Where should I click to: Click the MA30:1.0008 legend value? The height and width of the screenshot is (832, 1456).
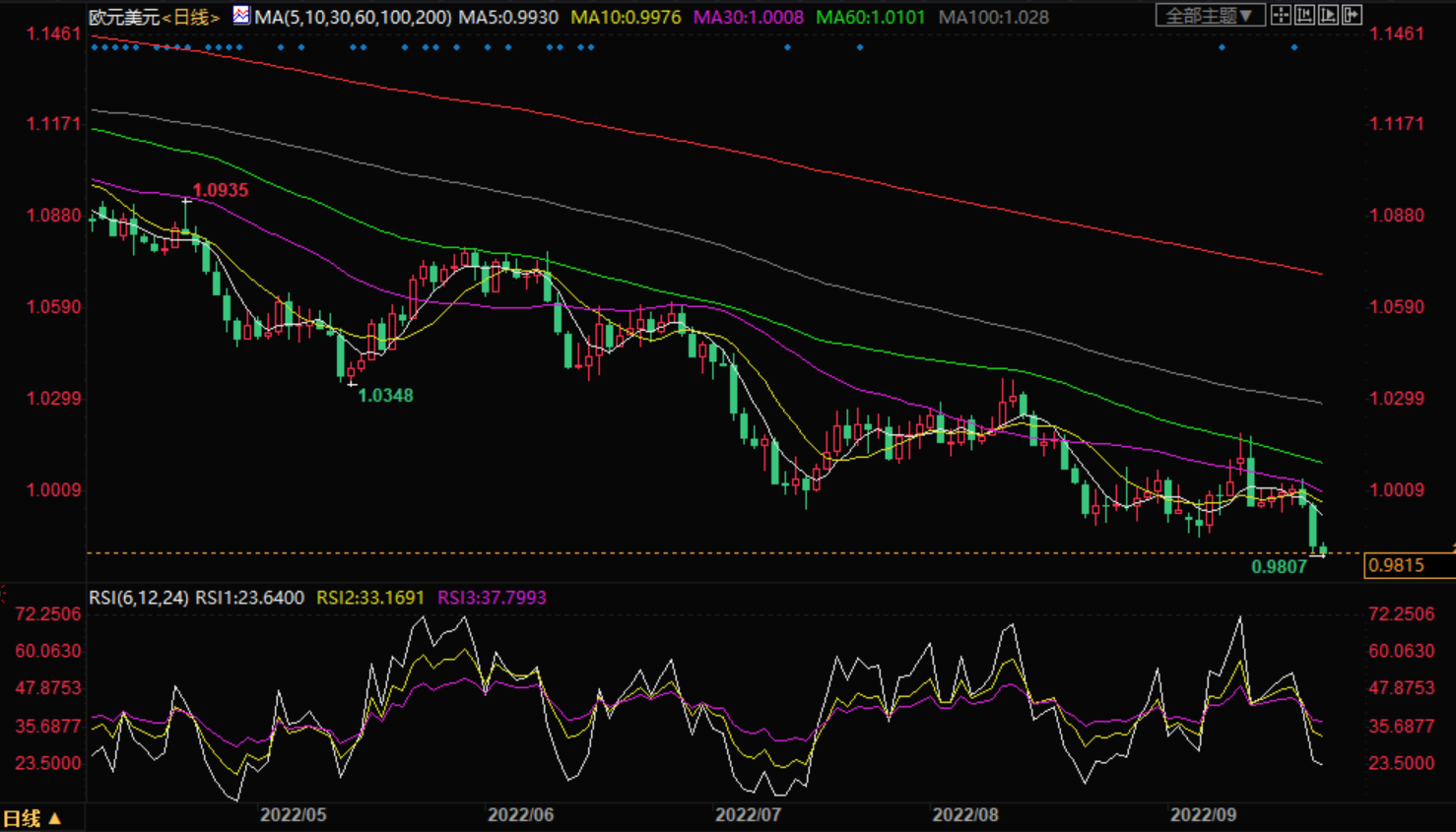749,17
